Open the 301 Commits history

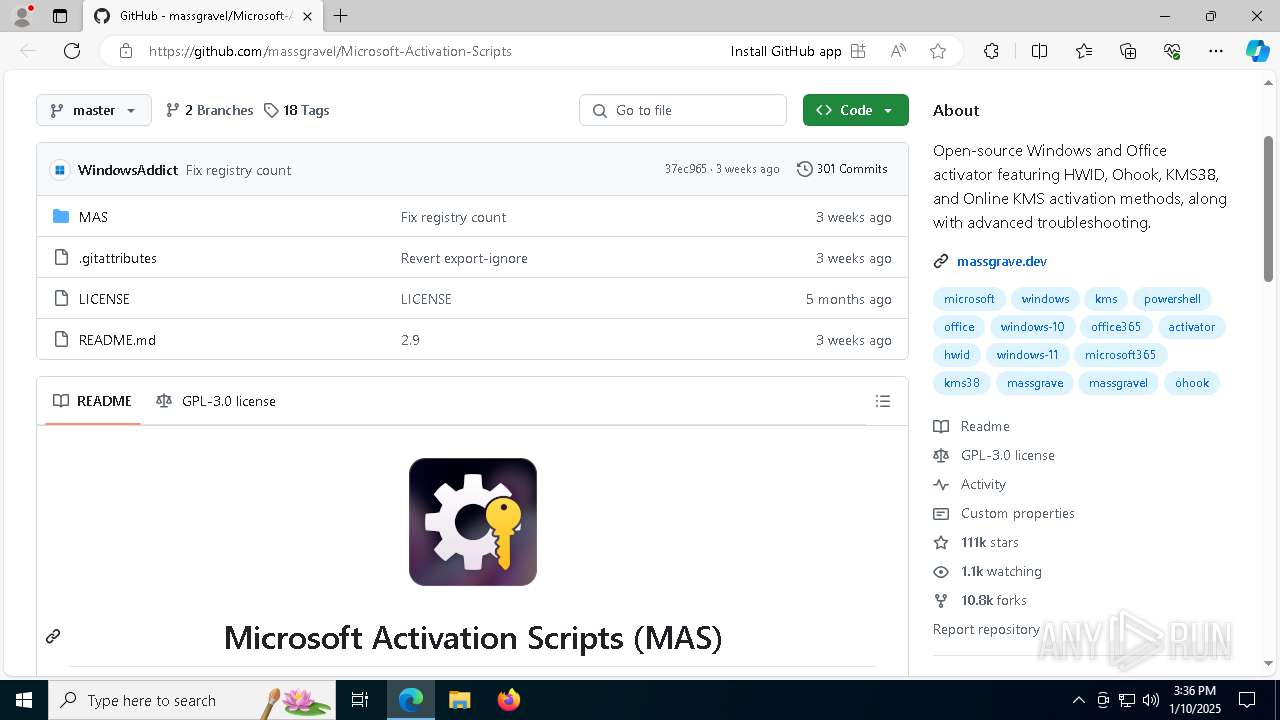(x=842, y=169)
